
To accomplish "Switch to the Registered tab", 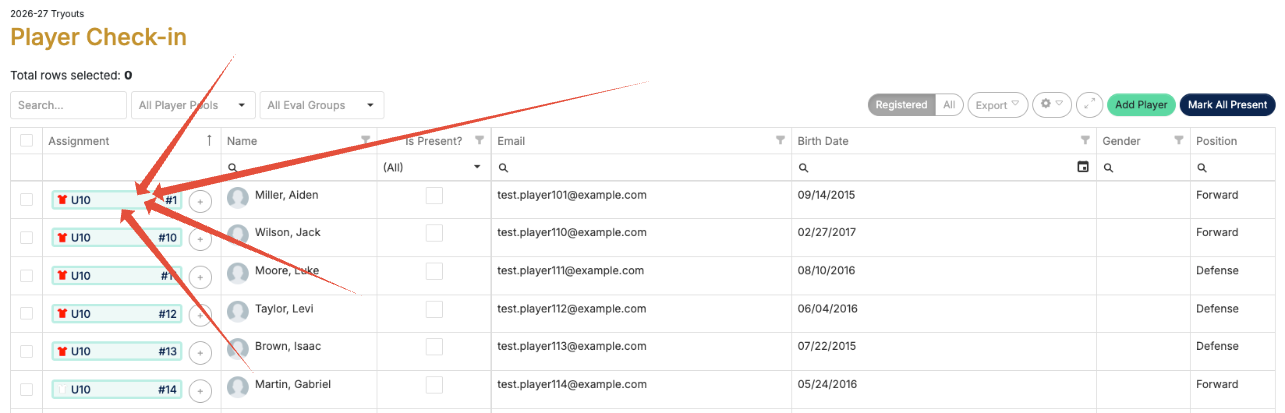I will 901,105.
